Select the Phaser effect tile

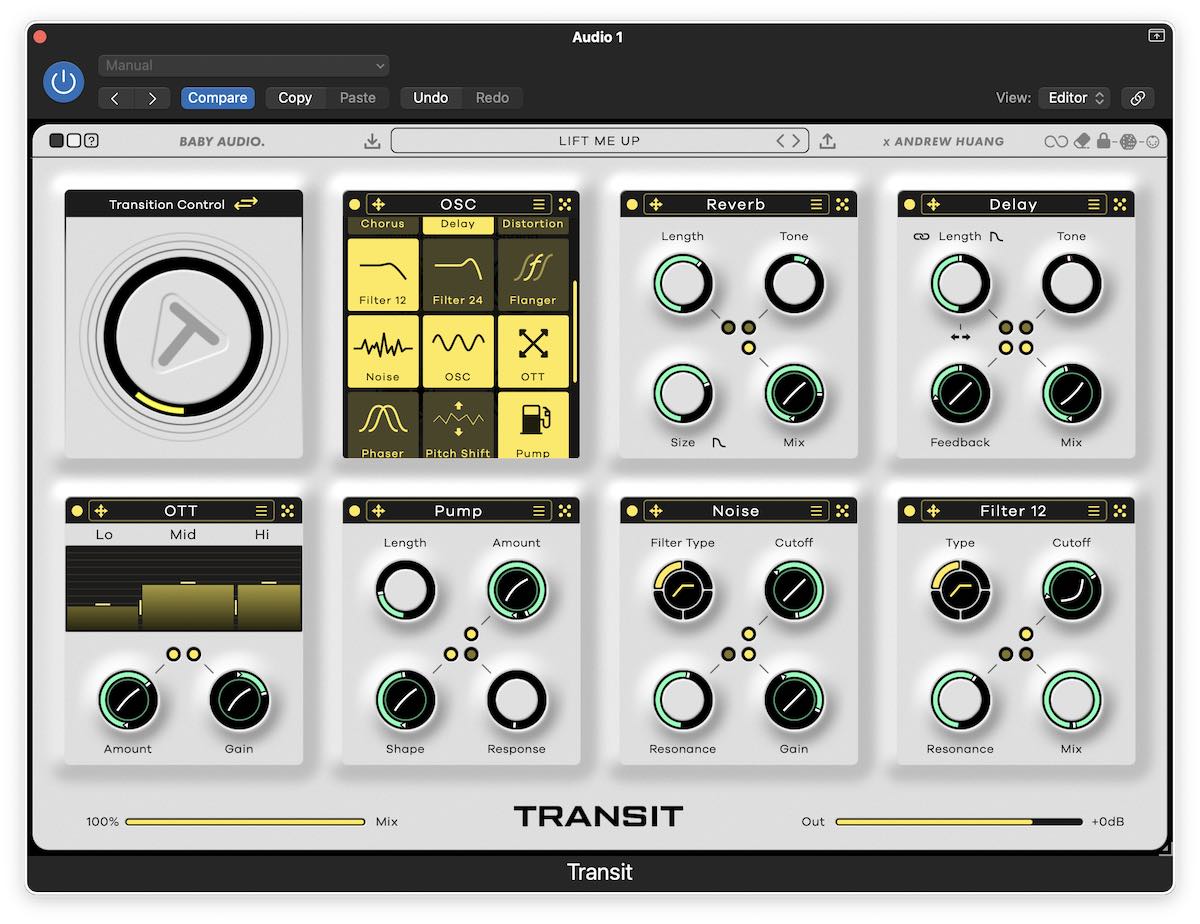click(383, 425)
